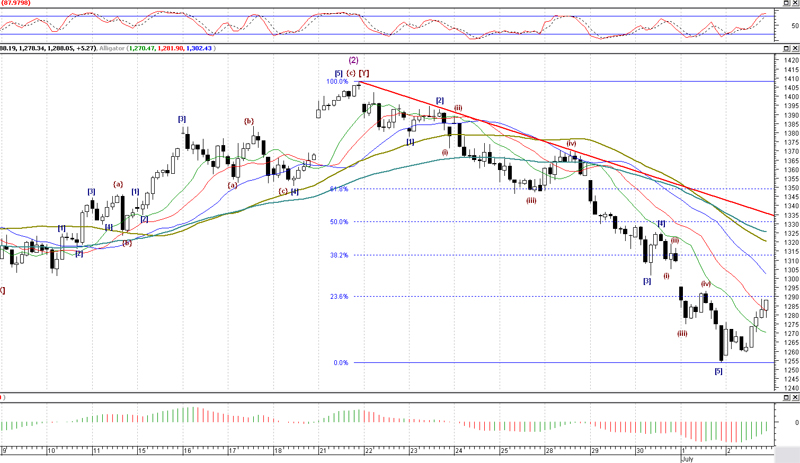Click the [Y] wave label at peak

(365, 73)
